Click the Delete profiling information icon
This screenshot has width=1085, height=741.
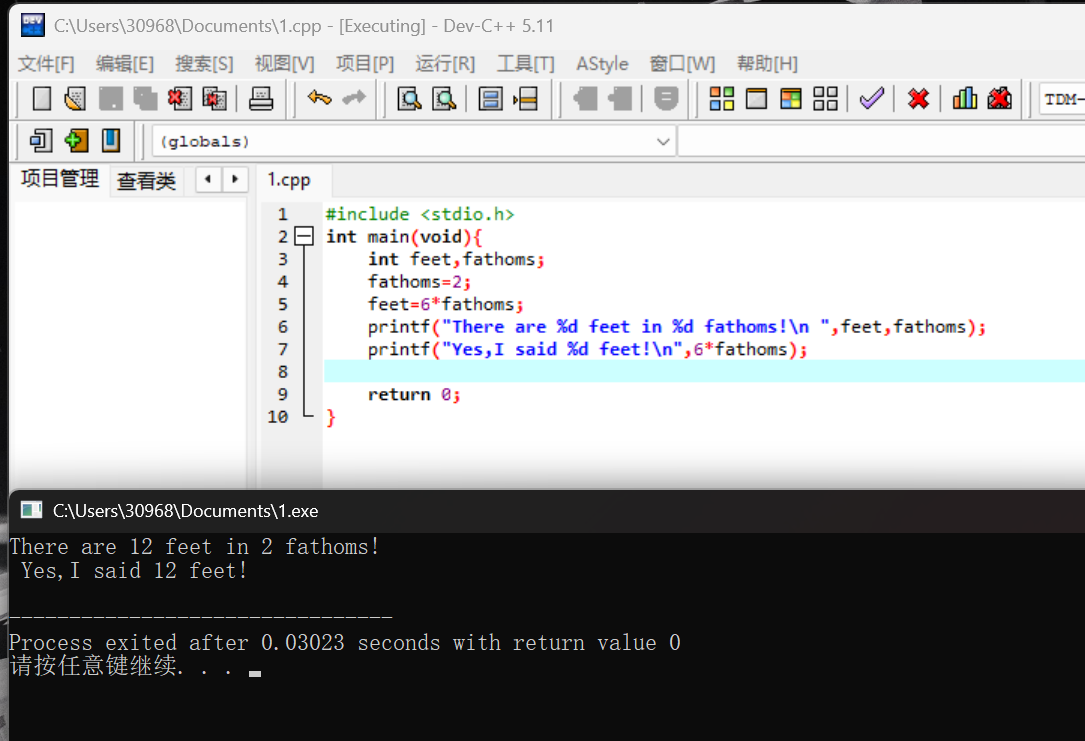[x=999, y=98]
